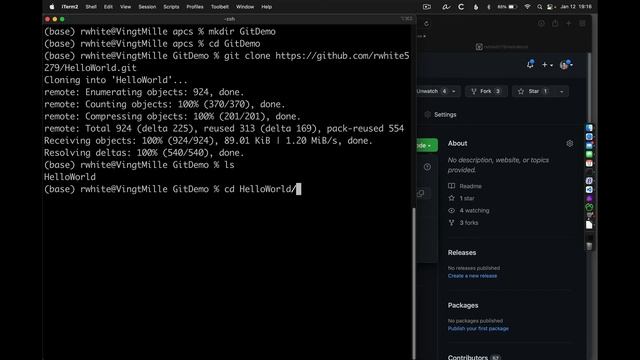Open the Wi-Fi menu bar icon

coord(527,7)
